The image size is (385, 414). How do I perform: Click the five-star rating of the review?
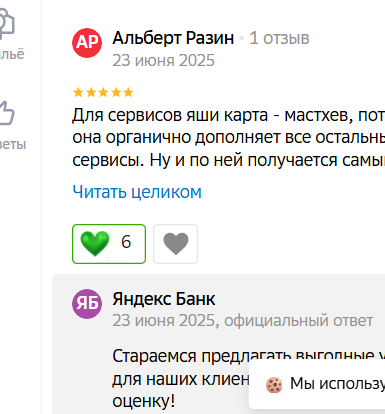(103, 92)
